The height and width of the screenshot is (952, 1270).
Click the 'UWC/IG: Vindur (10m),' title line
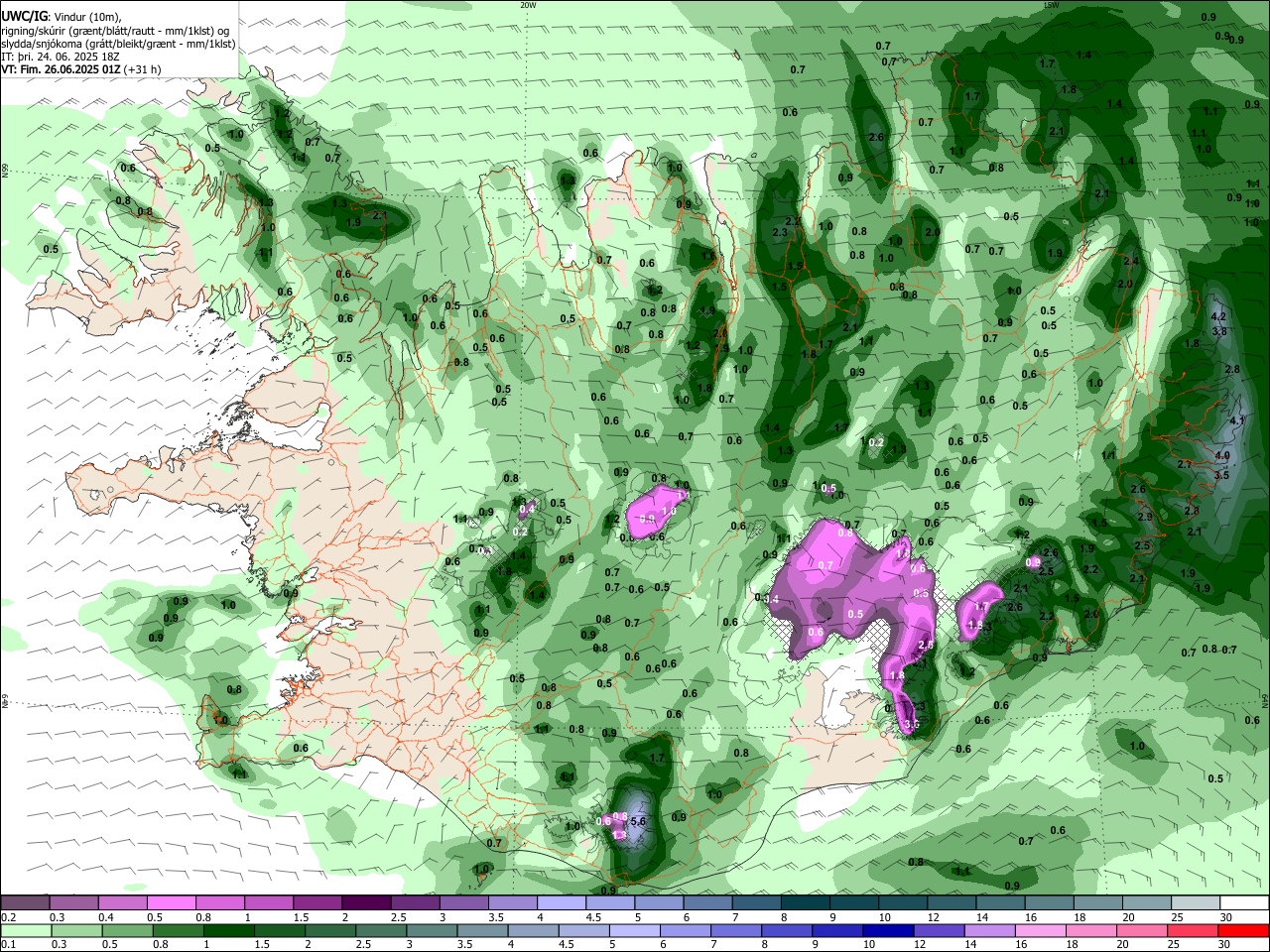coord(62,17)
